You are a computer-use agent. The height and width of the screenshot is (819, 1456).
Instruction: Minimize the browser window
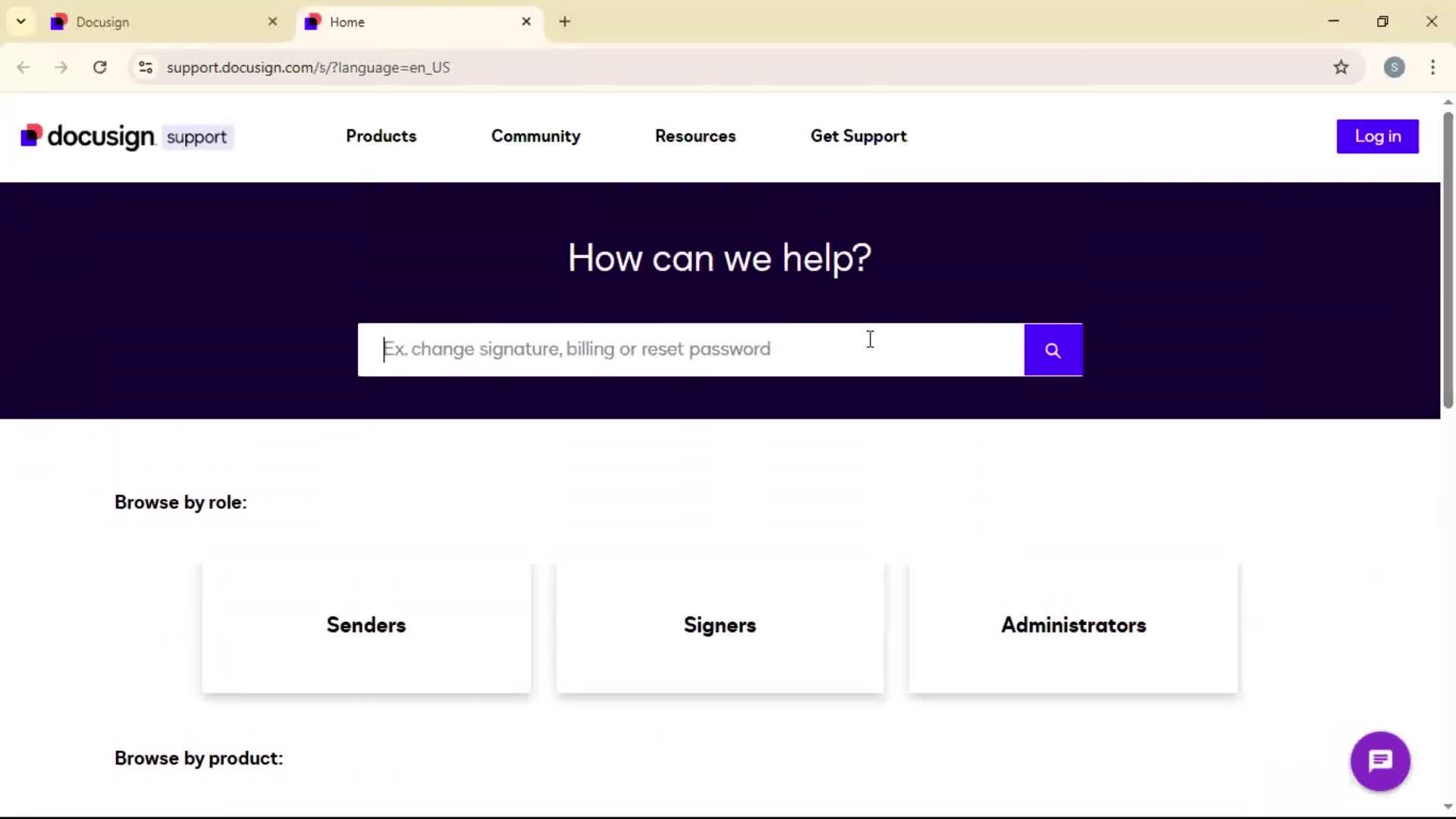coord(1333,21)
